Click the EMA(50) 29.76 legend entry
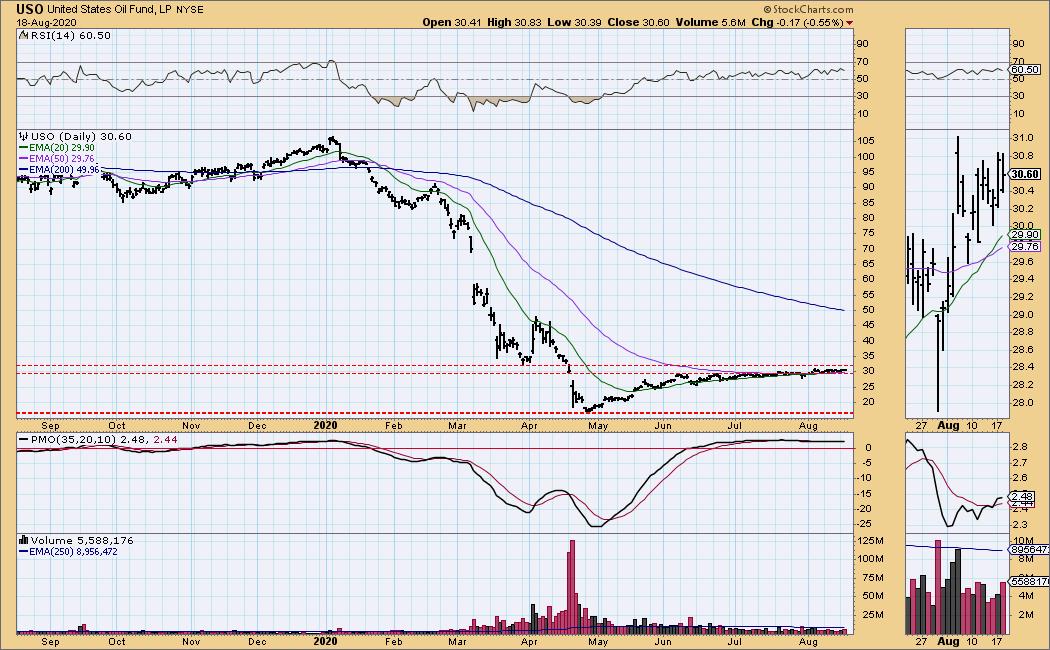This screenshot has height=650, width=1050. click(x=62, y=159)
